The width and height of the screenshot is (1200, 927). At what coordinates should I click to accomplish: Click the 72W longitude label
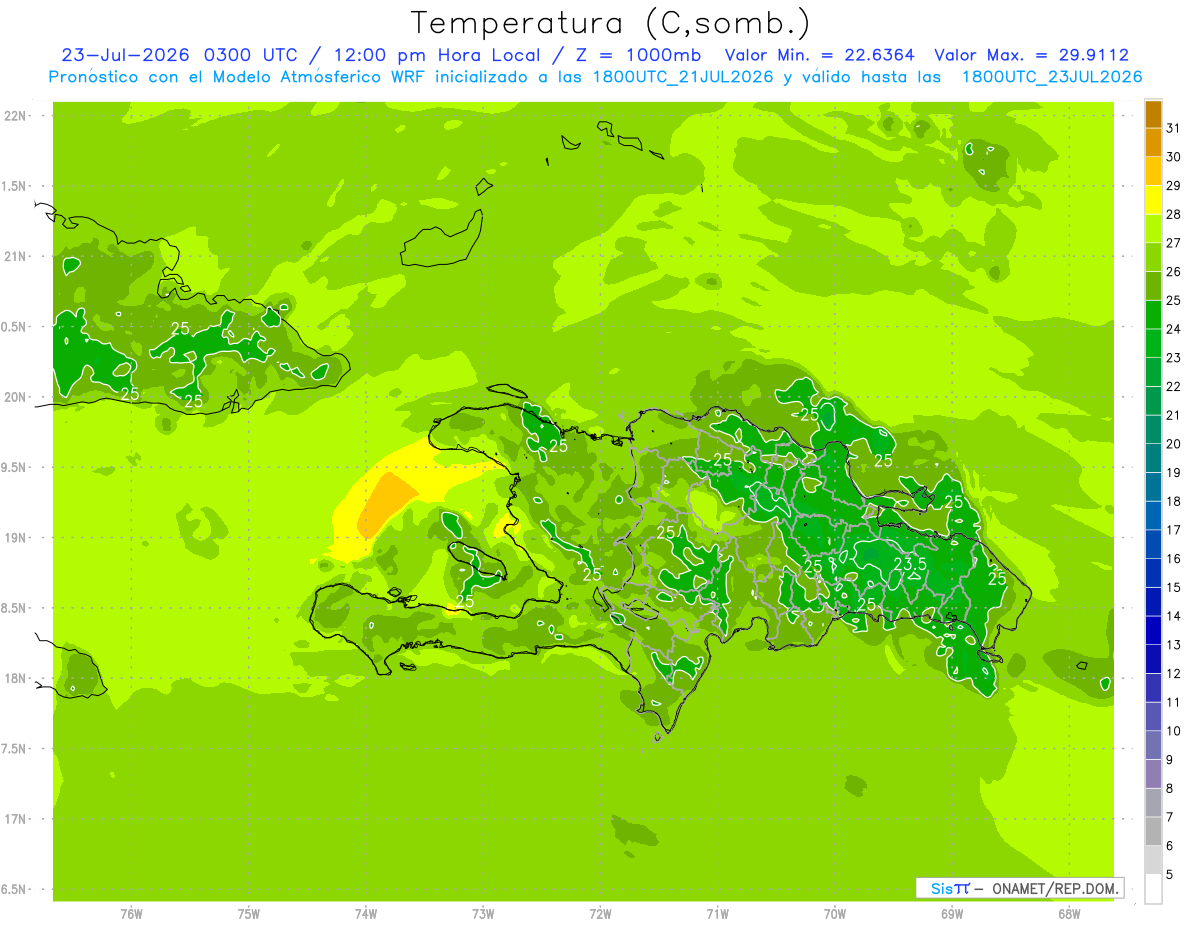pyautogui.click(x=600, y=913)
